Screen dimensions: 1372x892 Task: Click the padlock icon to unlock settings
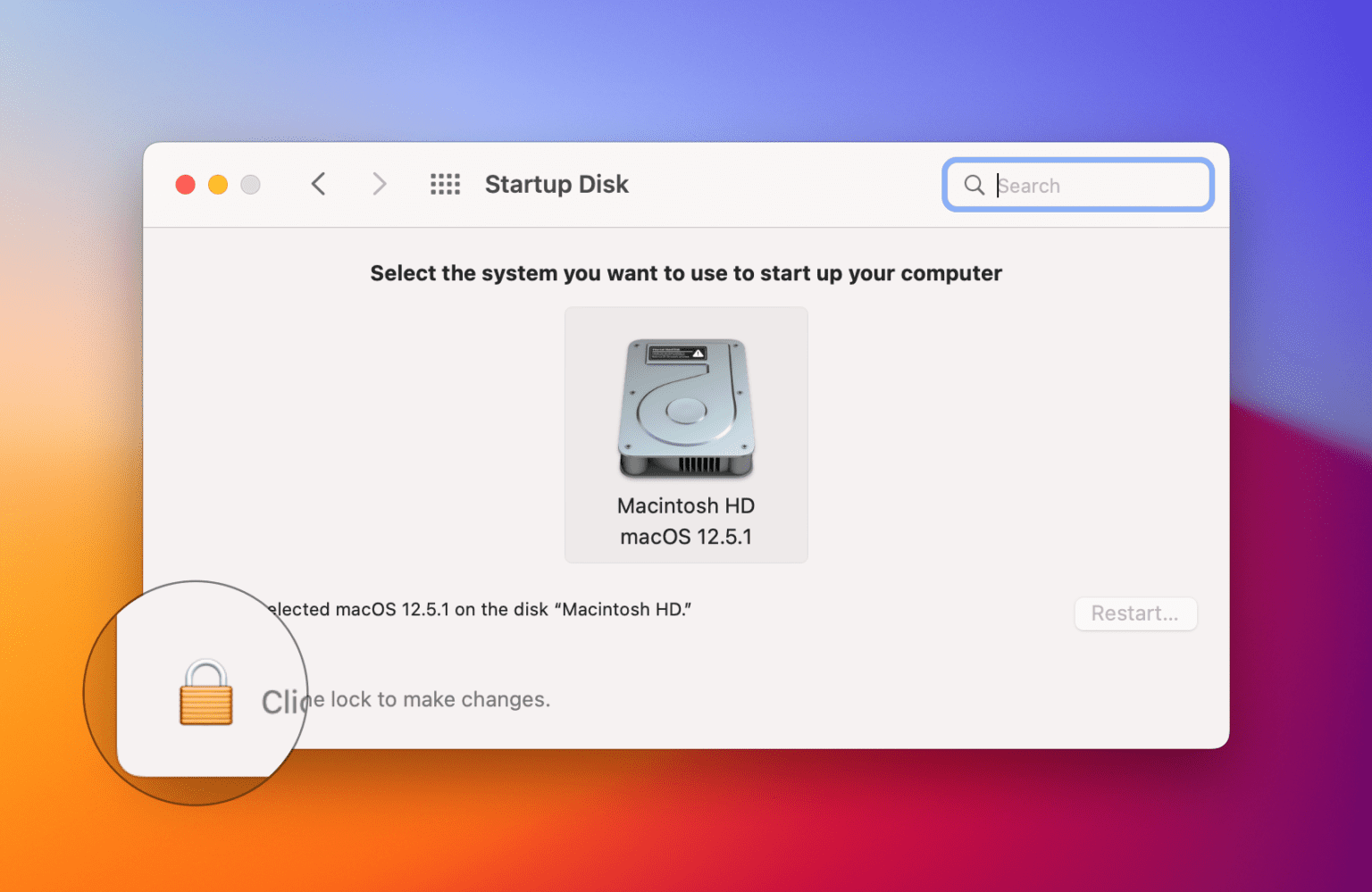(205, 693)
